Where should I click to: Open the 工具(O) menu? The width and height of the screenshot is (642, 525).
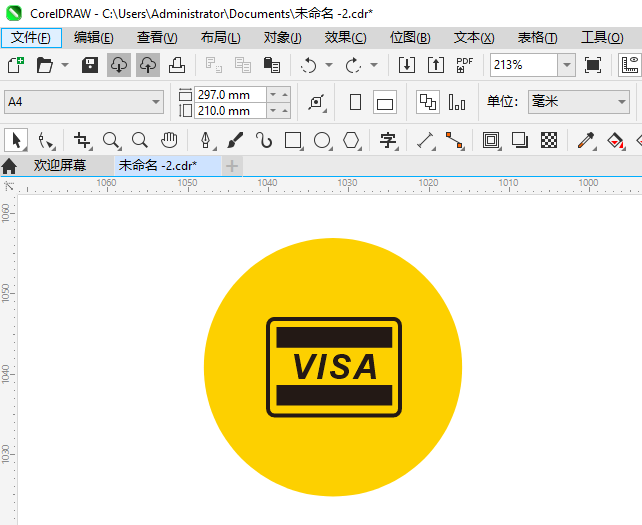(602, 38)
